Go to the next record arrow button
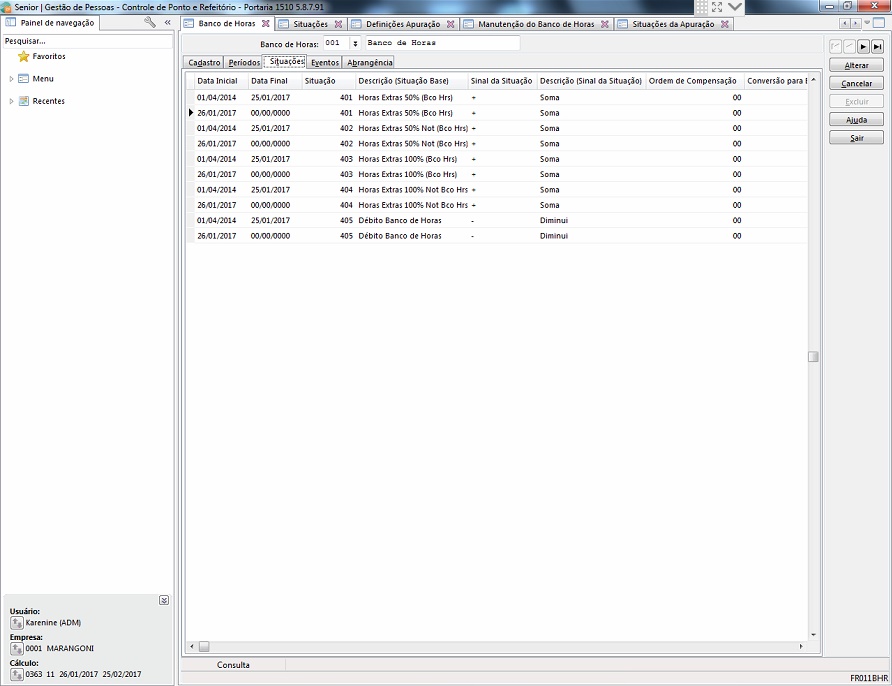This screenshot has width=892, height=686. pyautogui.click(x=863, y=47)
